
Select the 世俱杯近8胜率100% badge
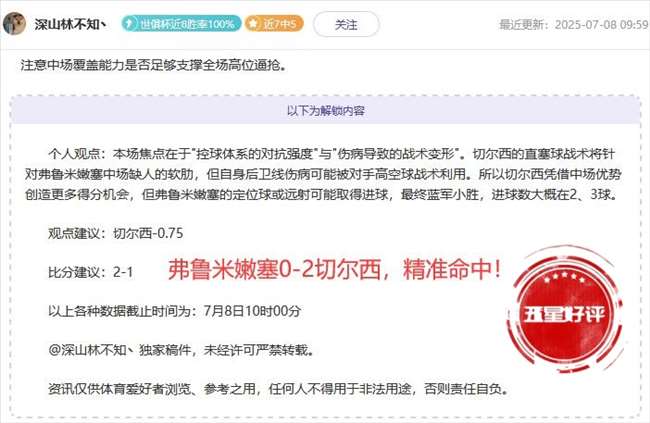(181, 24)
